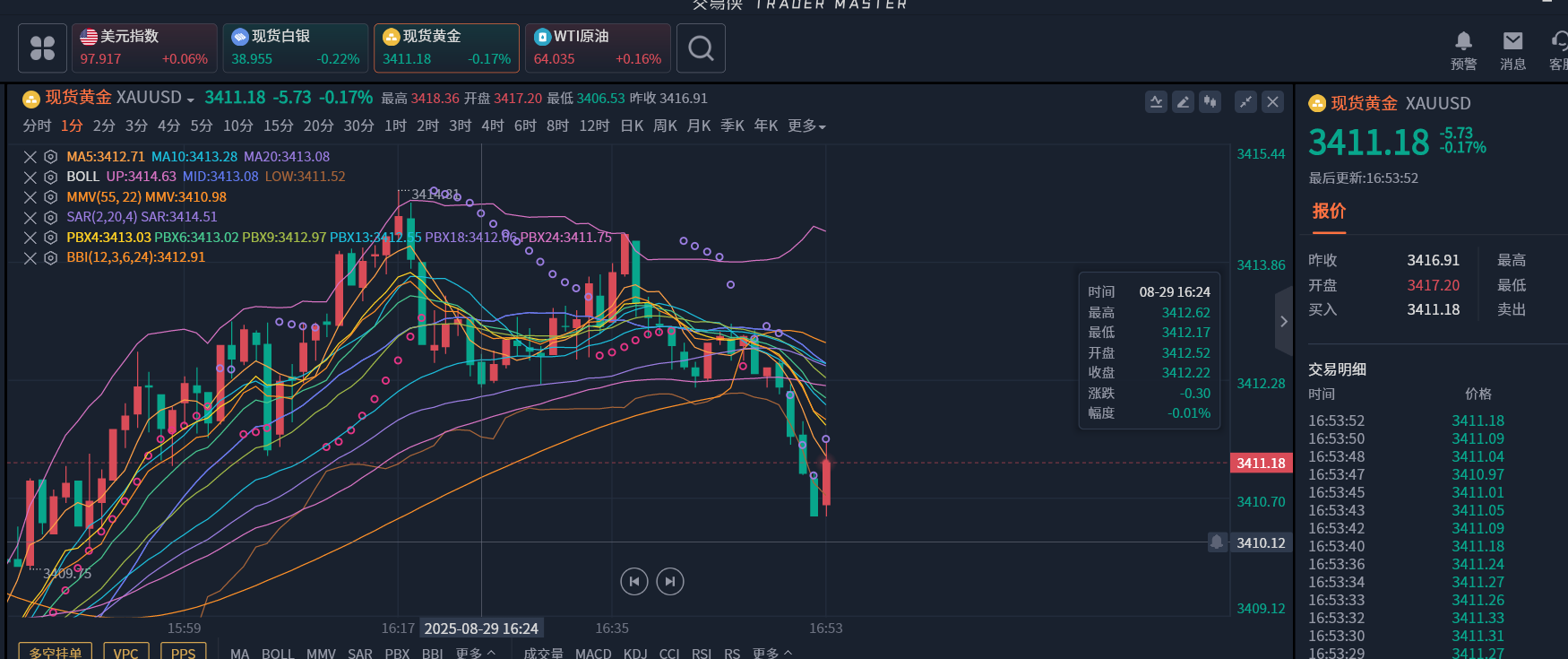Click the gold icon in quote panel
The image size is (1568, 659).
[x=1317, y=103]
